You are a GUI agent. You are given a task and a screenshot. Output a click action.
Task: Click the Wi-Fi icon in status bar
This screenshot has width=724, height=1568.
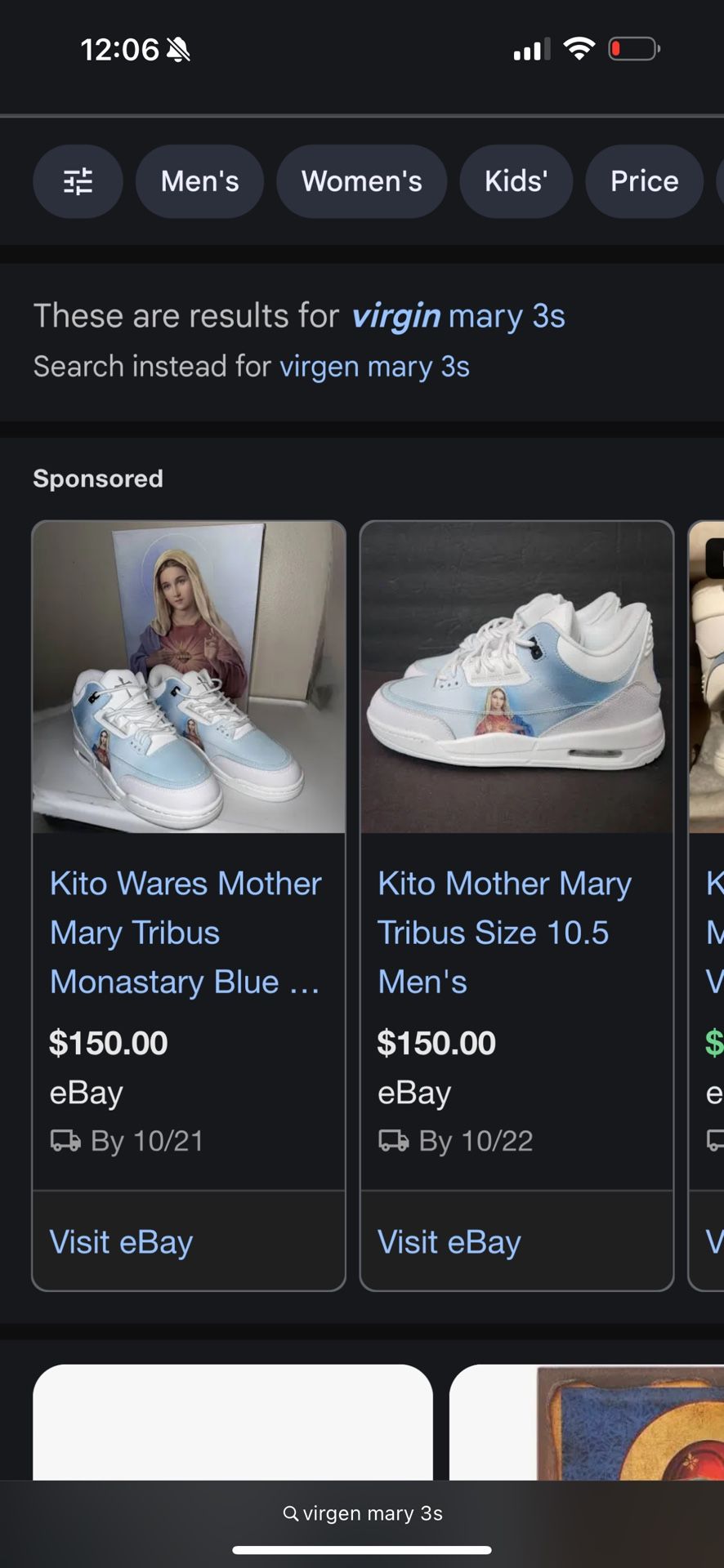click(580, 48)
